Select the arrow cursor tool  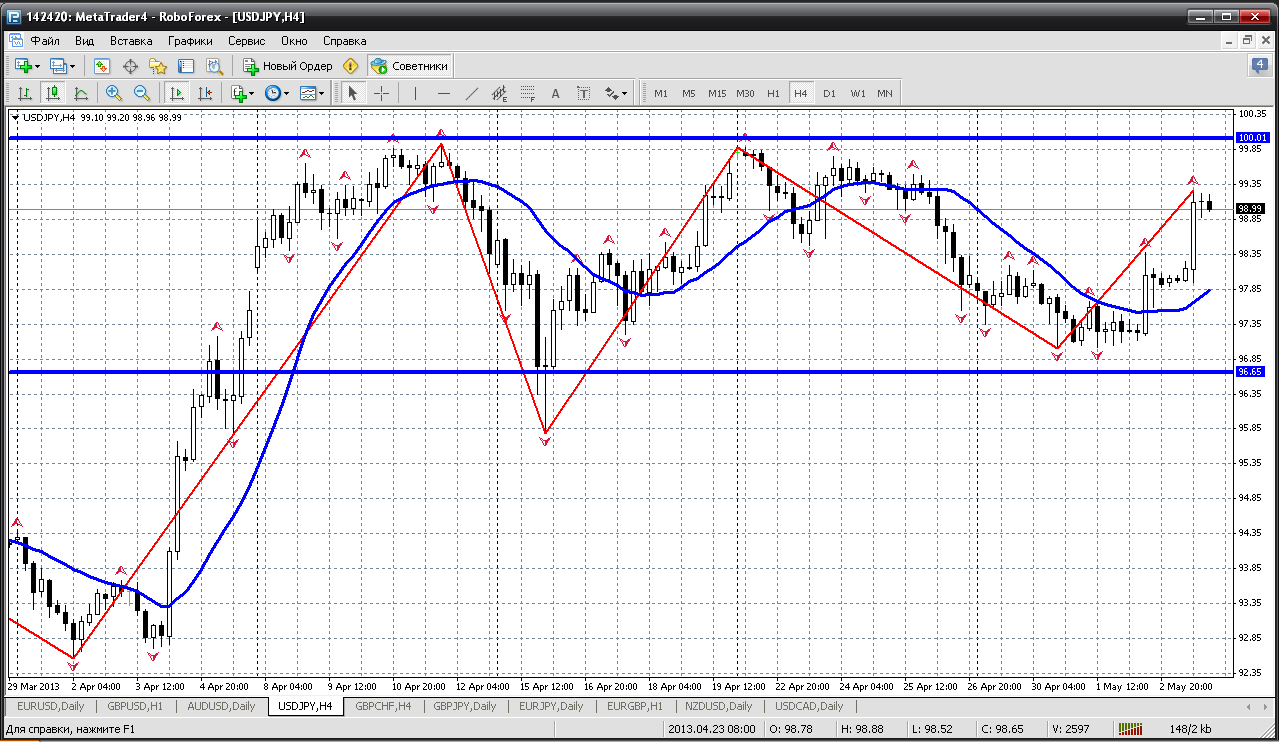click(352, 93)
